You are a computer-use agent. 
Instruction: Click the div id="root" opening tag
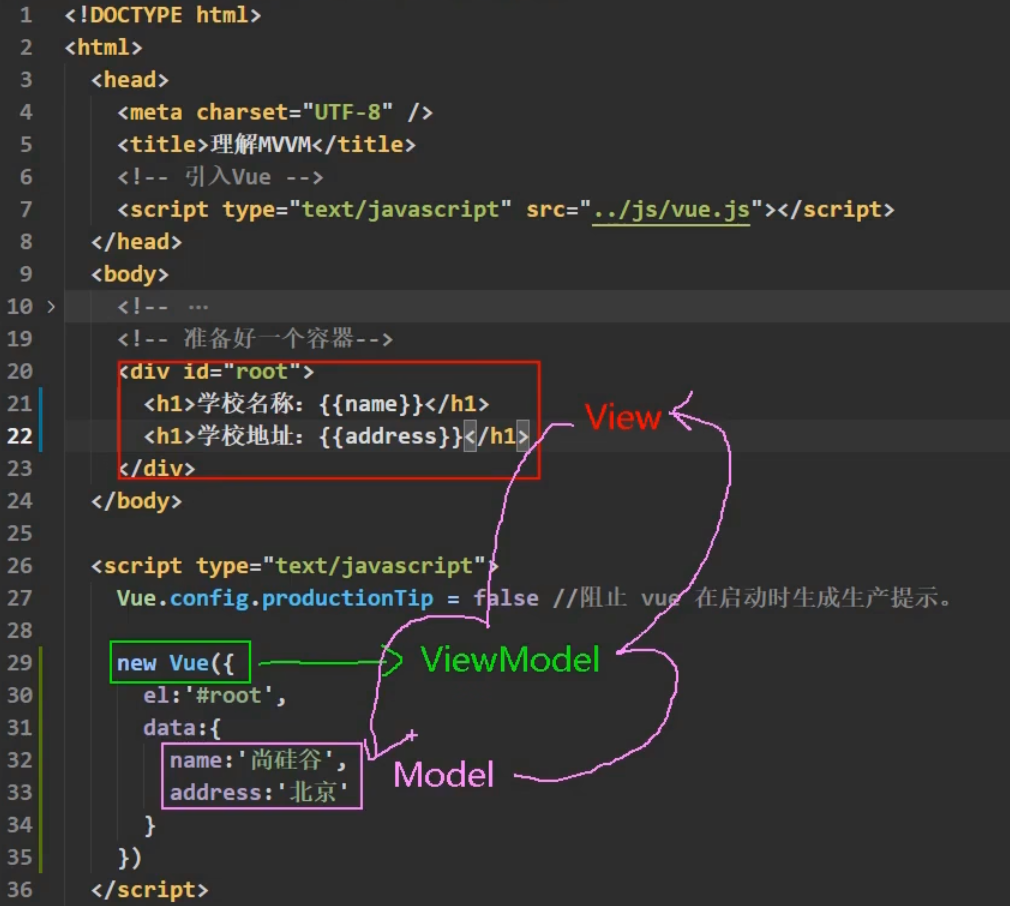point(216,372)
